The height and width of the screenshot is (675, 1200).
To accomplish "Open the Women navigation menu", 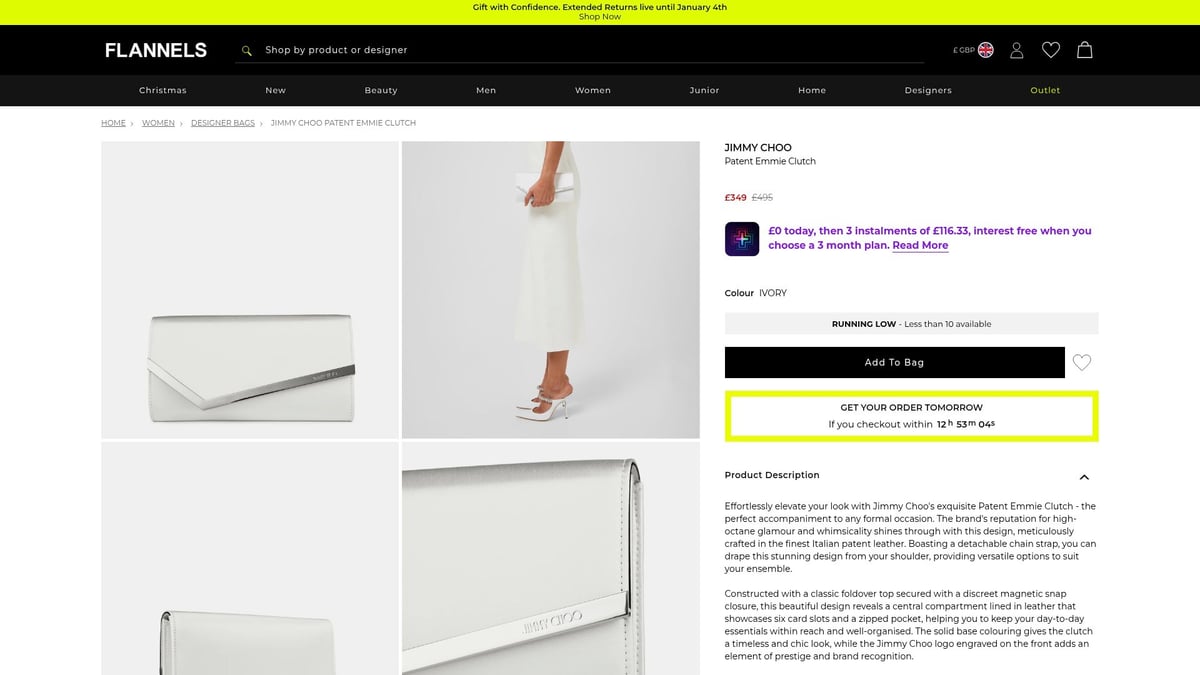I will [x=592, y=90].
